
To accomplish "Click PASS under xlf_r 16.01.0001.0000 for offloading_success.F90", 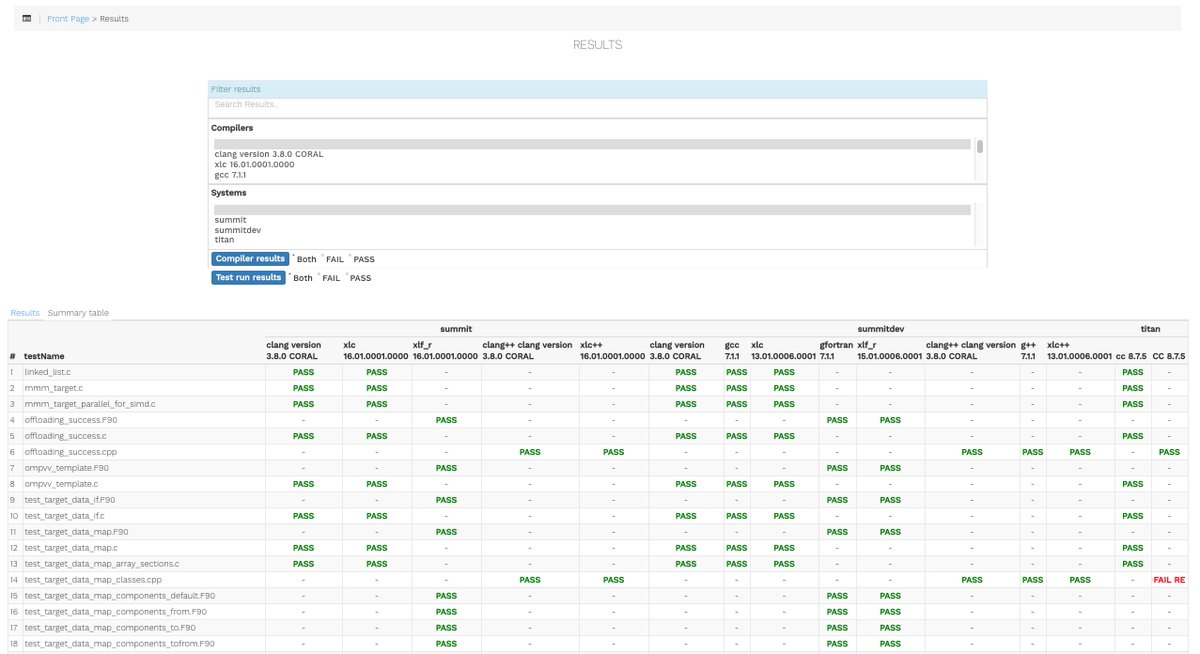I will 446,420.
